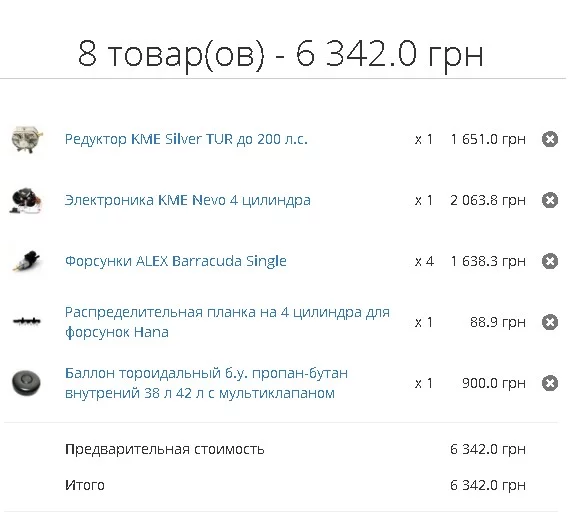Click the Итого total amount
Viewport: 571px width, 524px height.
point(488,485)
